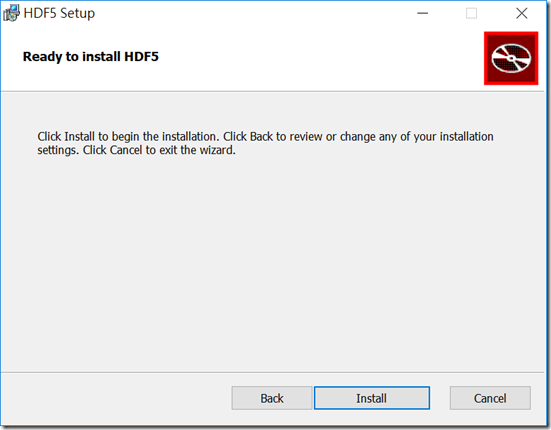Click the 'Click Install to begin' instruction text
Image resolution: width=551 pixels, height=430 pixels.
tap(265, 143)
